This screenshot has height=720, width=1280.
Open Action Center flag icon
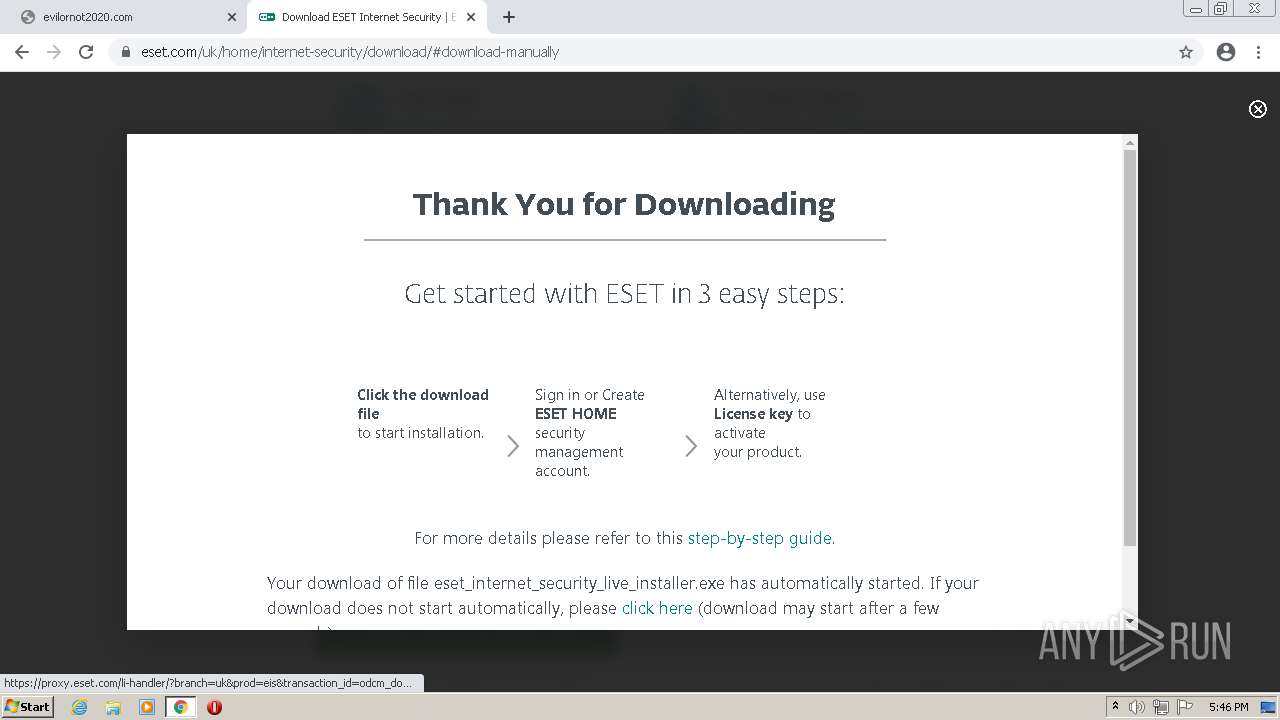(1184, 707)
